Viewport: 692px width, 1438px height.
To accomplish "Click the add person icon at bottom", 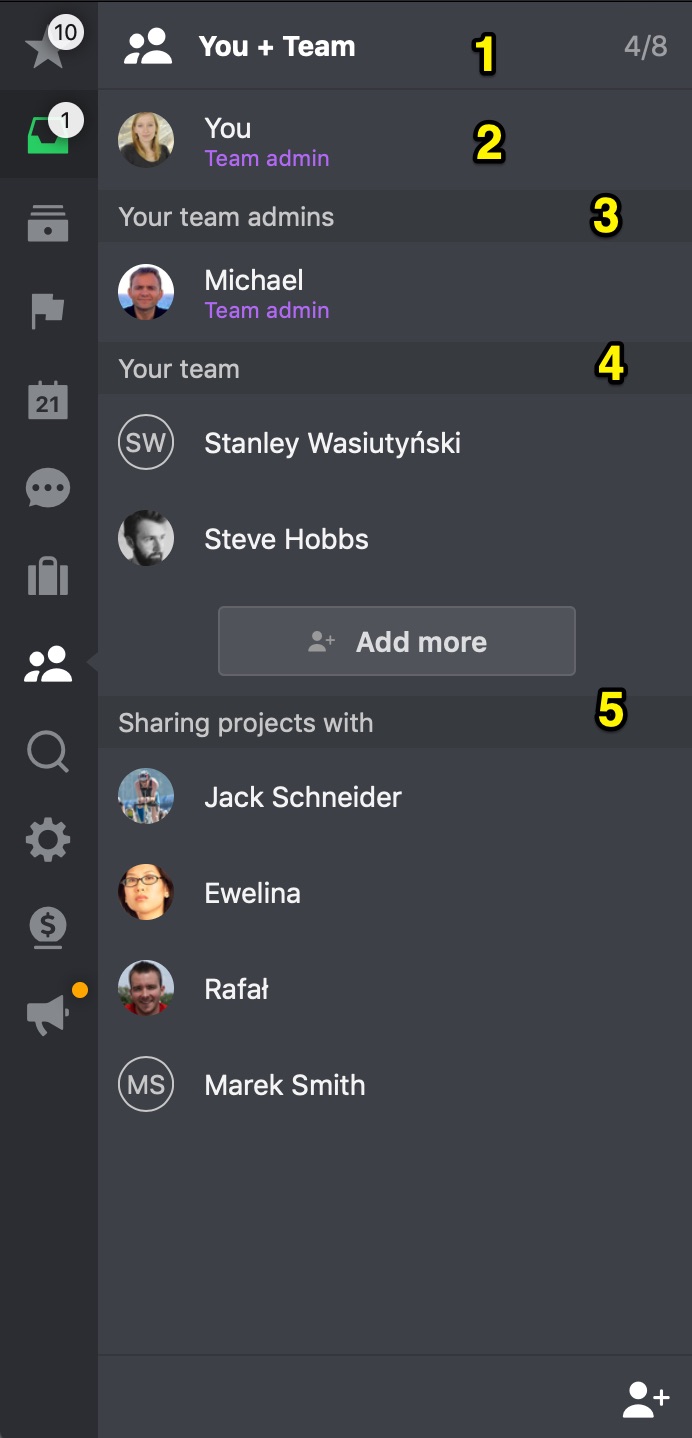I will point(645,1399).
